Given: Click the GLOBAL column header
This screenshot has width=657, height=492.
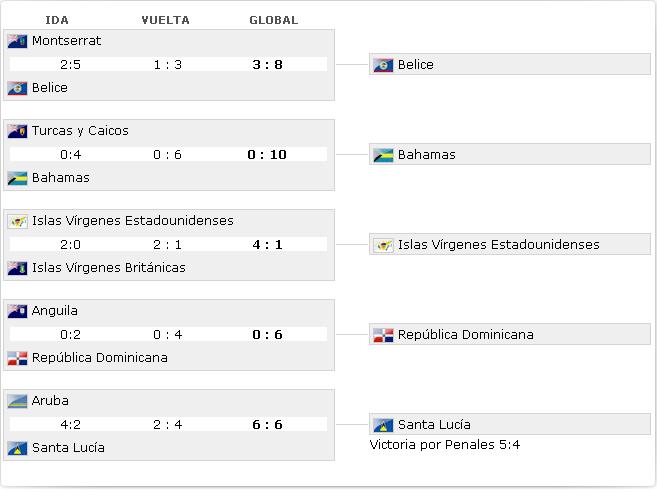Looking at the screenshot, I should coord(274,20).
